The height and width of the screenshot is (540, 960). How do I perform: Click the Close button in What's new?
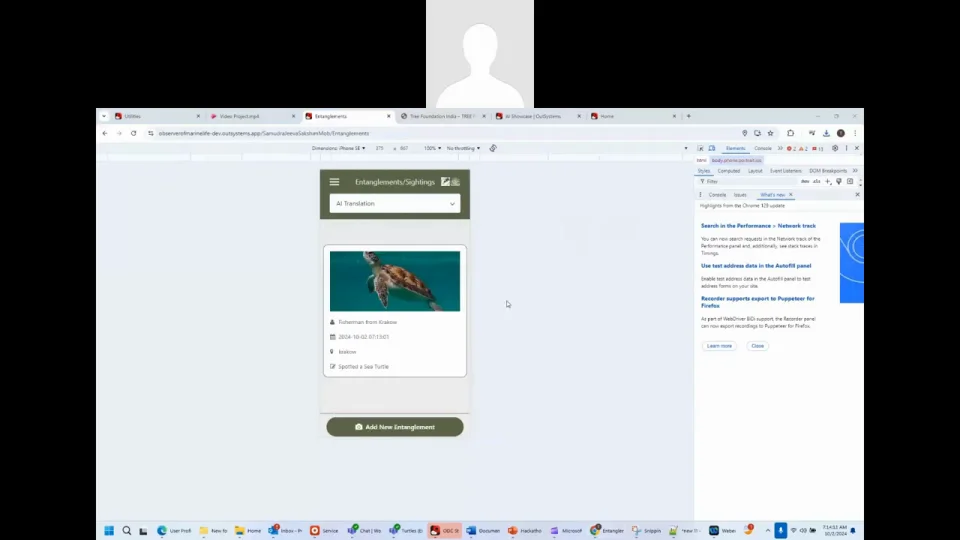[757, 346]
